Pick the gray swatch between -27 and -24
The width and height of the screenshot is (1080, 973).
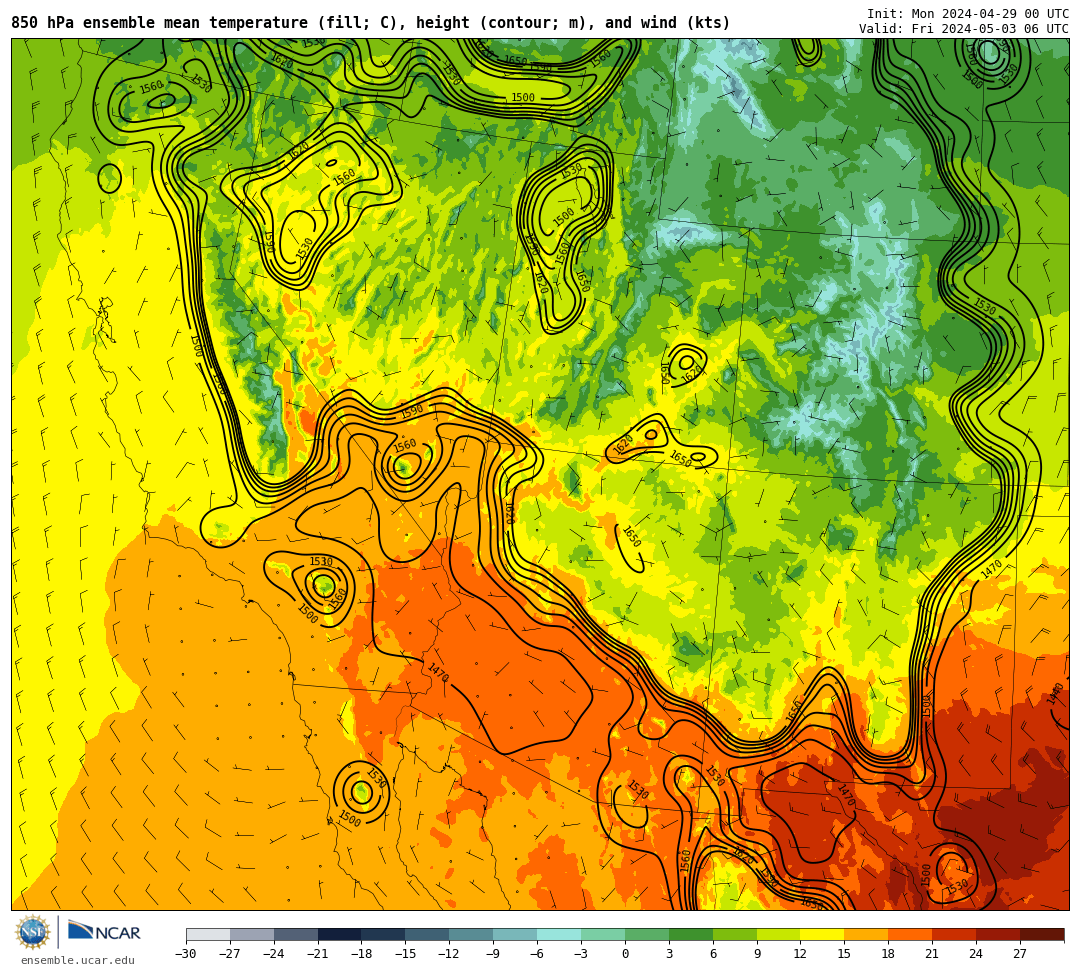click(252, 934)
